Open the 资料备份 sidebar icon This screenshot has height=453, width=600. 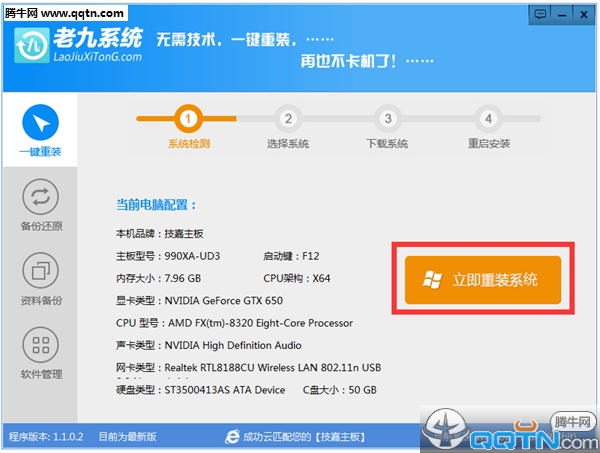point(40,271)
